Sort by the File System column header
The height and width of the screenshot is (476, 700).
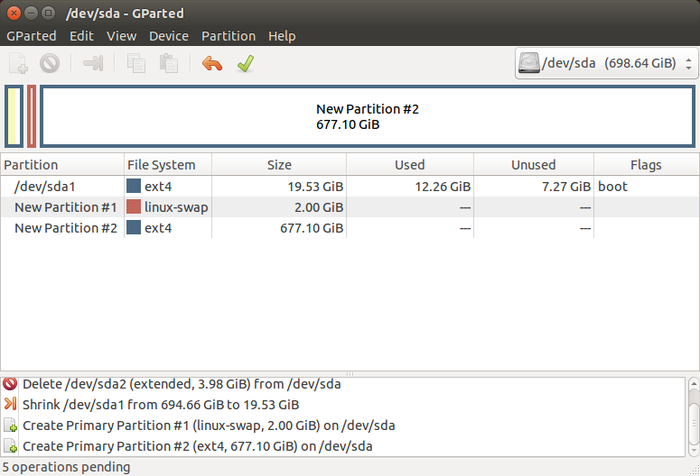click(x=166, y=165)
